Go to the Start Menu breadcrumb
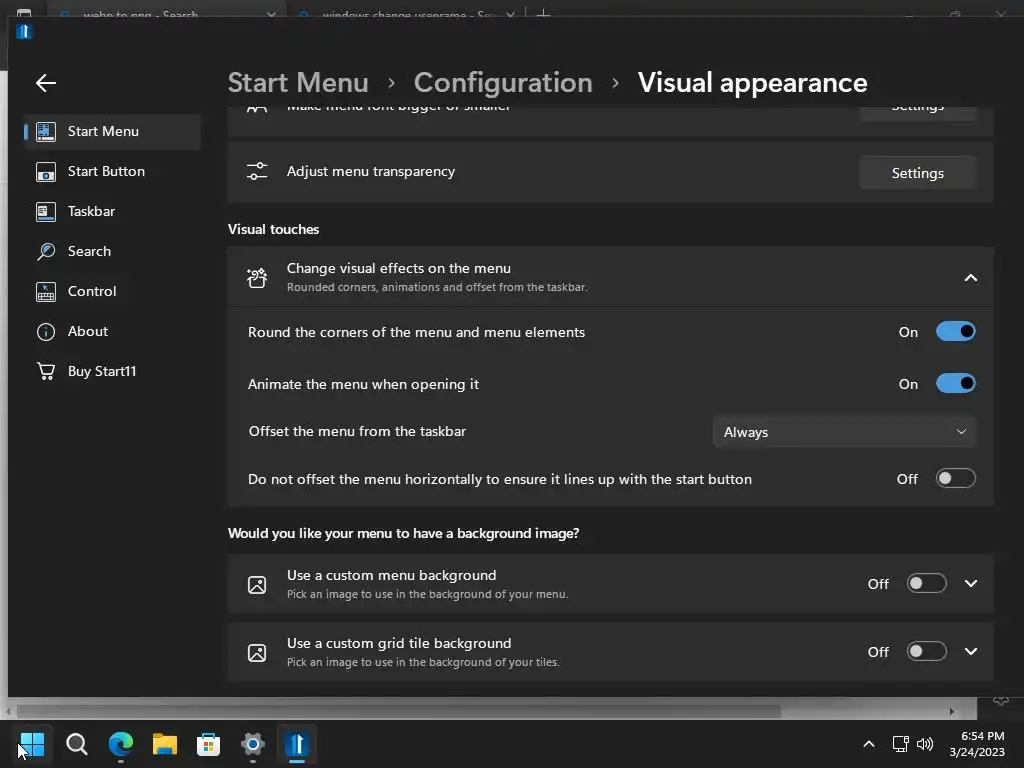The image size is (1024, 768). tap(298, 83)
